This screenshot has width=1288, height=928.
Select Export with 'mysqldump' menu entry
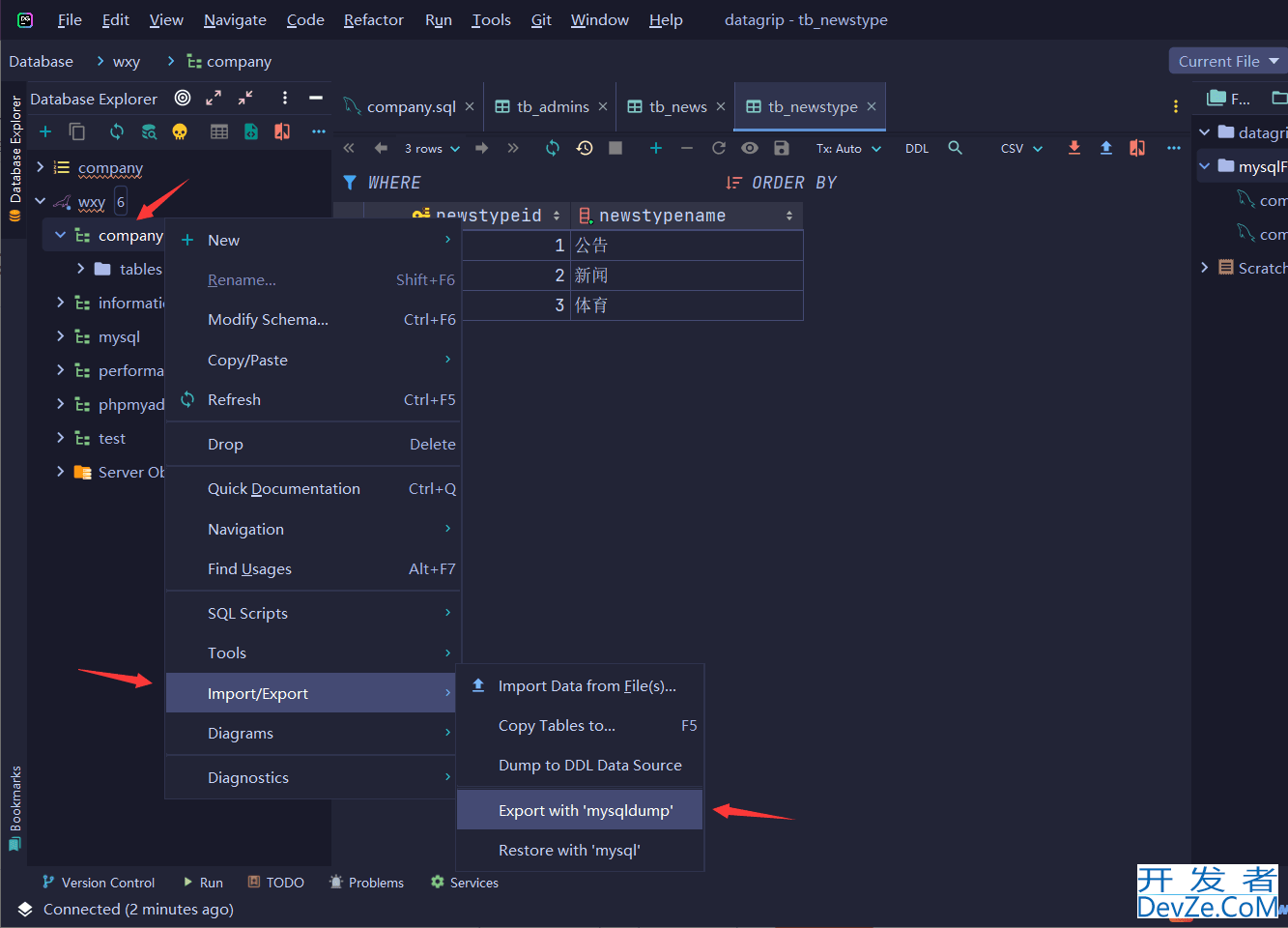[x=585, y=810]
